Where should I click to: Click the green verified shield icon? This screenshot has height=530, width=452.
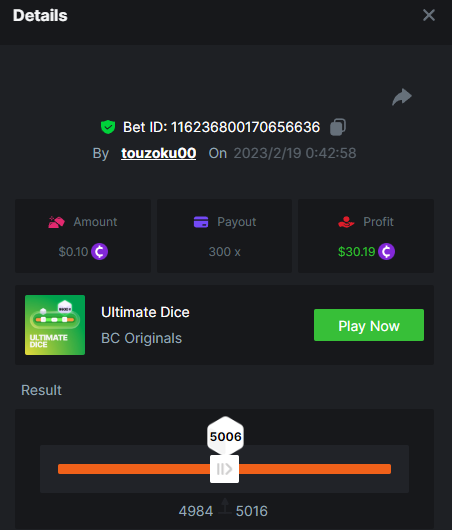(x=108, y=127)
